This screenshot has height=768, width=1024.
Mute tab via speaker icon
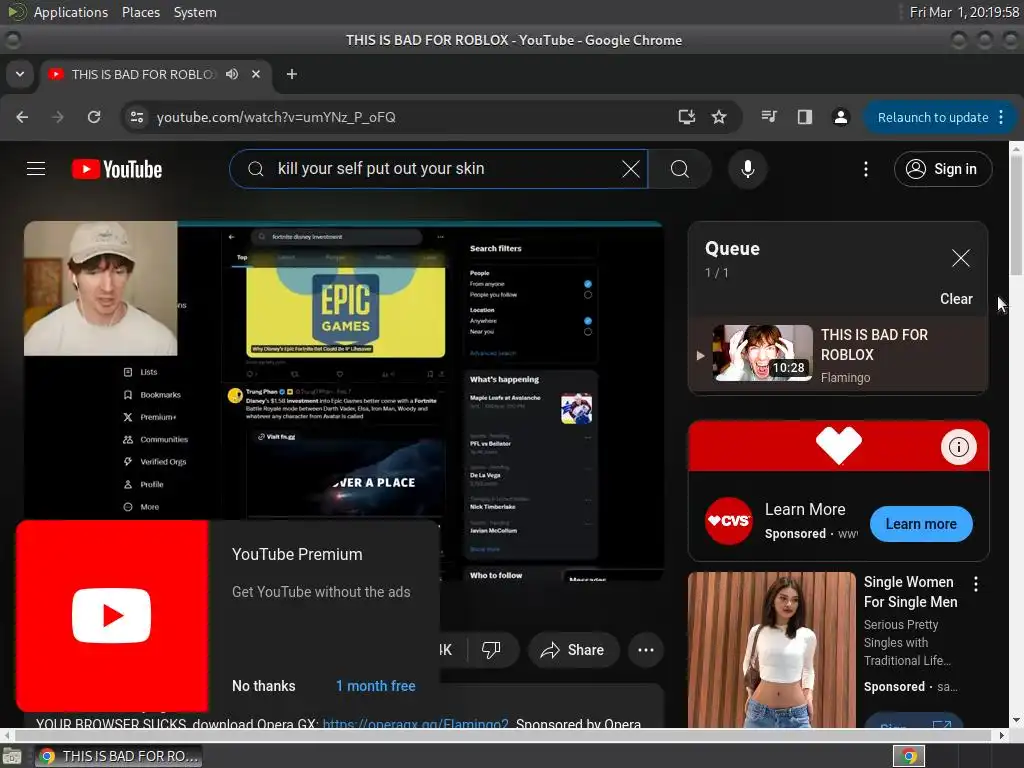[232, 74]
